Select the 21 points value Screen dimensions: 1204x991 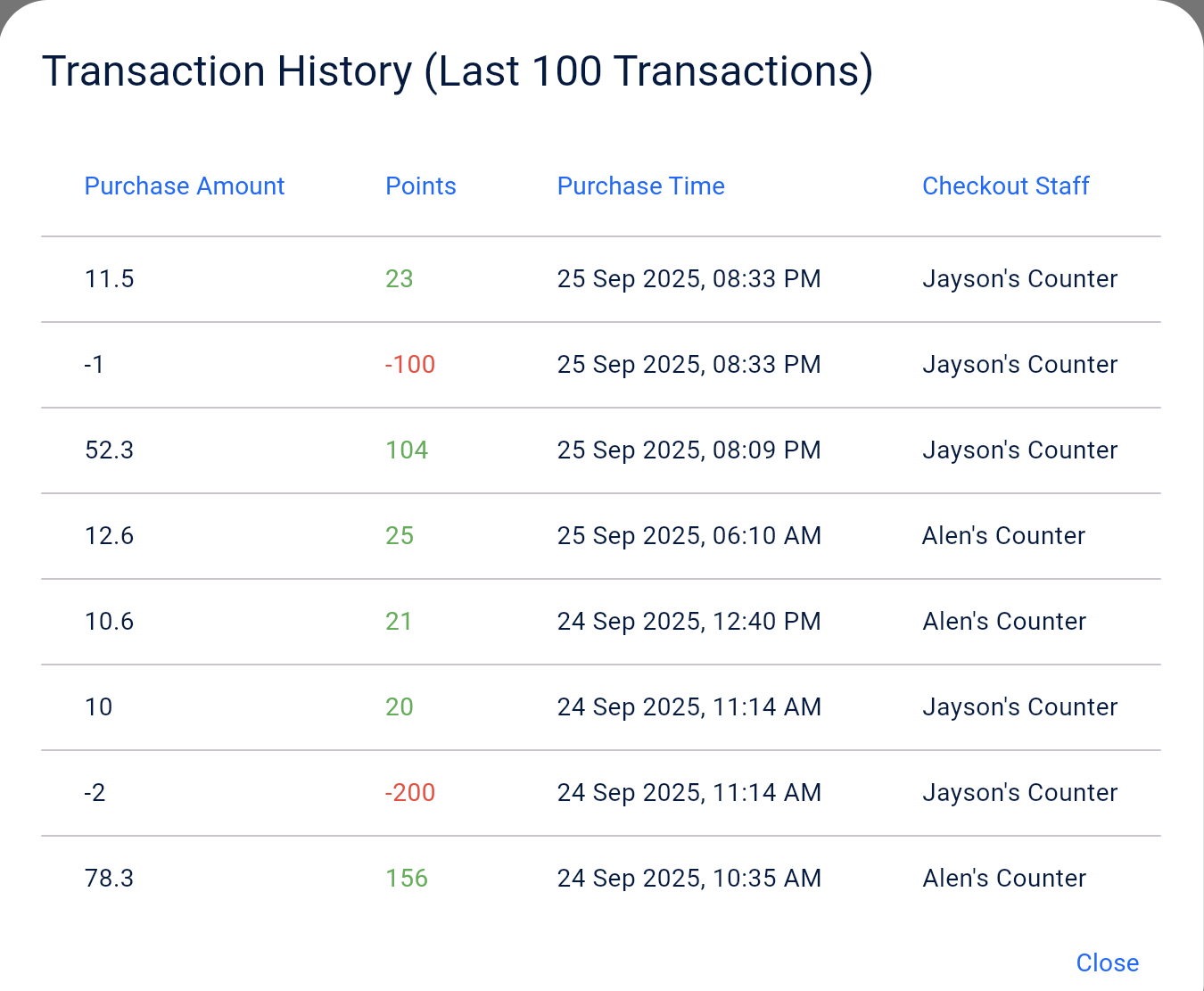[x=399, y=621]
